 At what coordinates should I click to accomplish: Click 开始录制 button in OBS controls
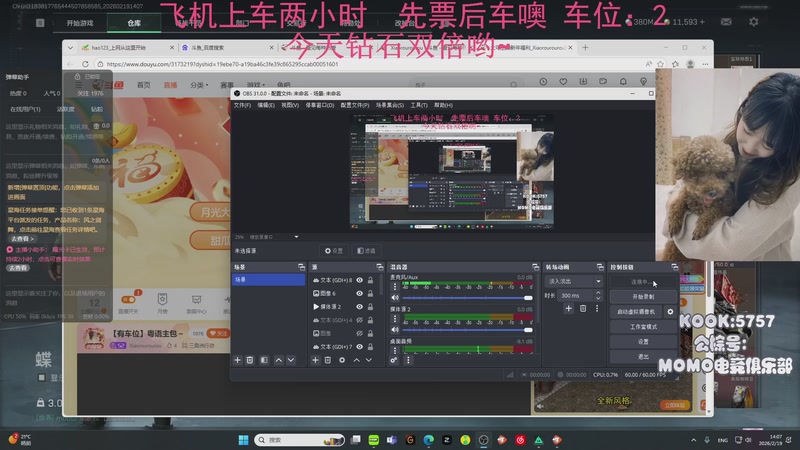643,296
